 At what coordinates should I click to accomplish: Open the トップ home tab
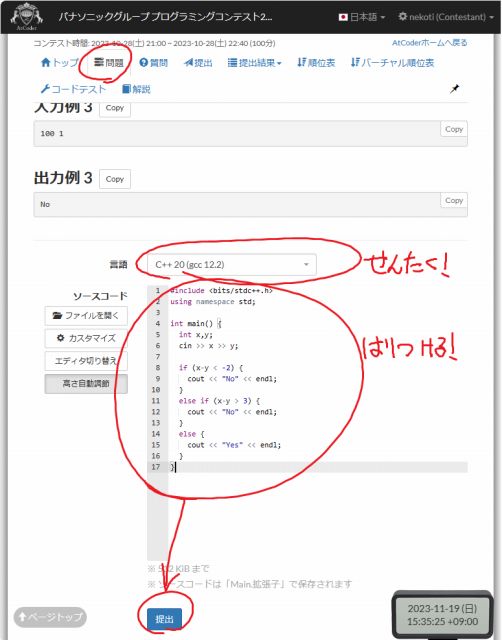(x=60, y=62)
